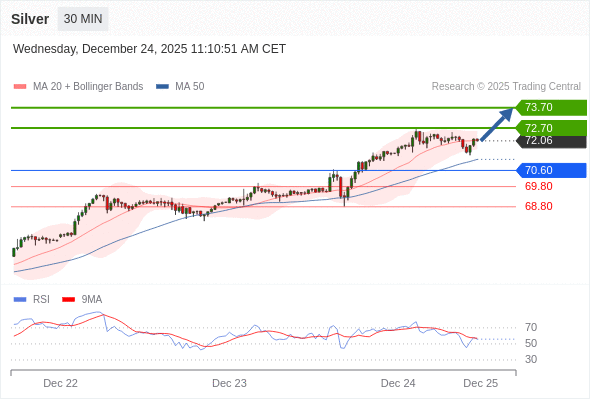Screen dimensions: 590x400
Task: Click the RSI 50 axis level
Action: tap(531, 343)
